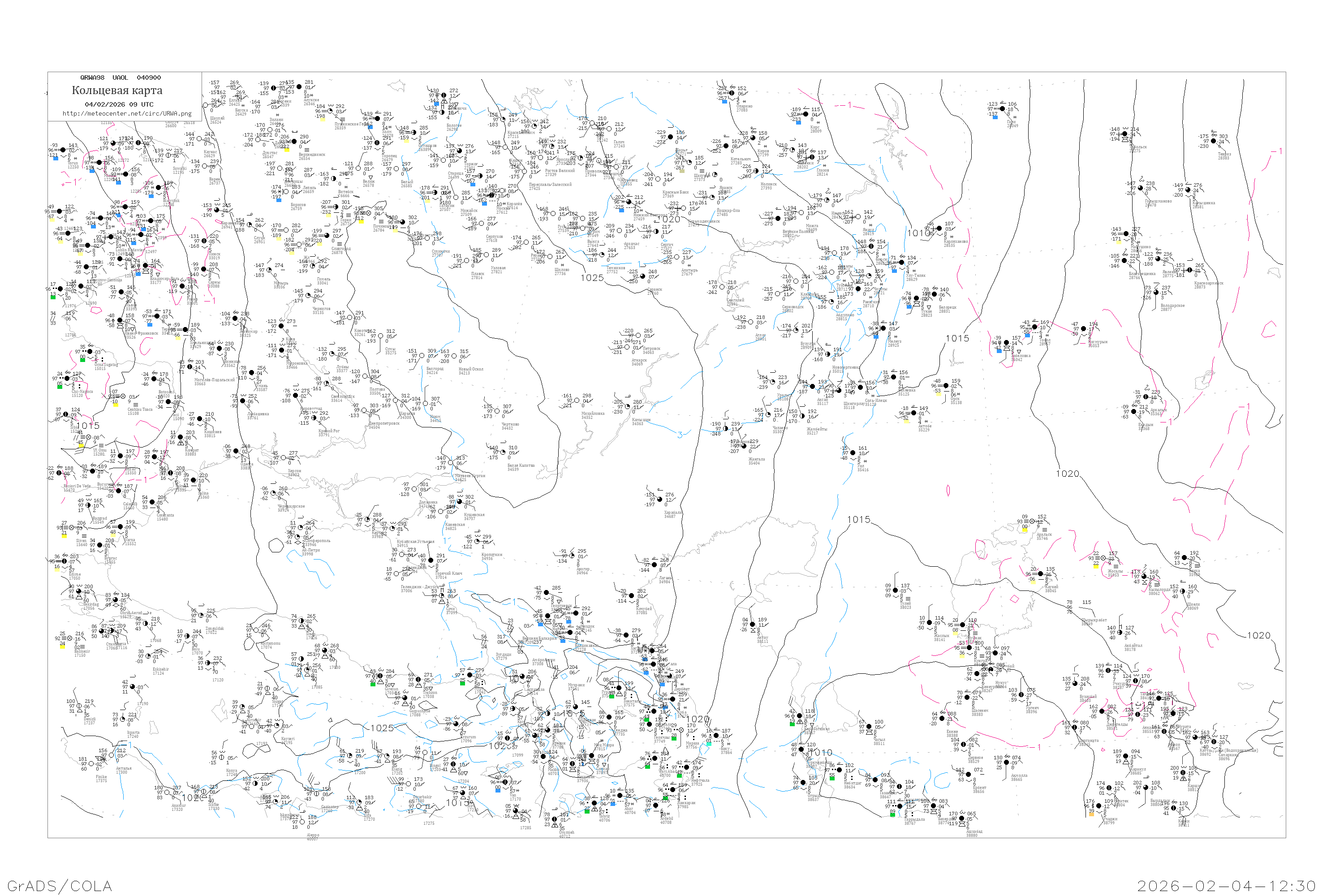The image size is (1344, 896).
Task: Click the filled station circle above Тулей
Action: 896,590
